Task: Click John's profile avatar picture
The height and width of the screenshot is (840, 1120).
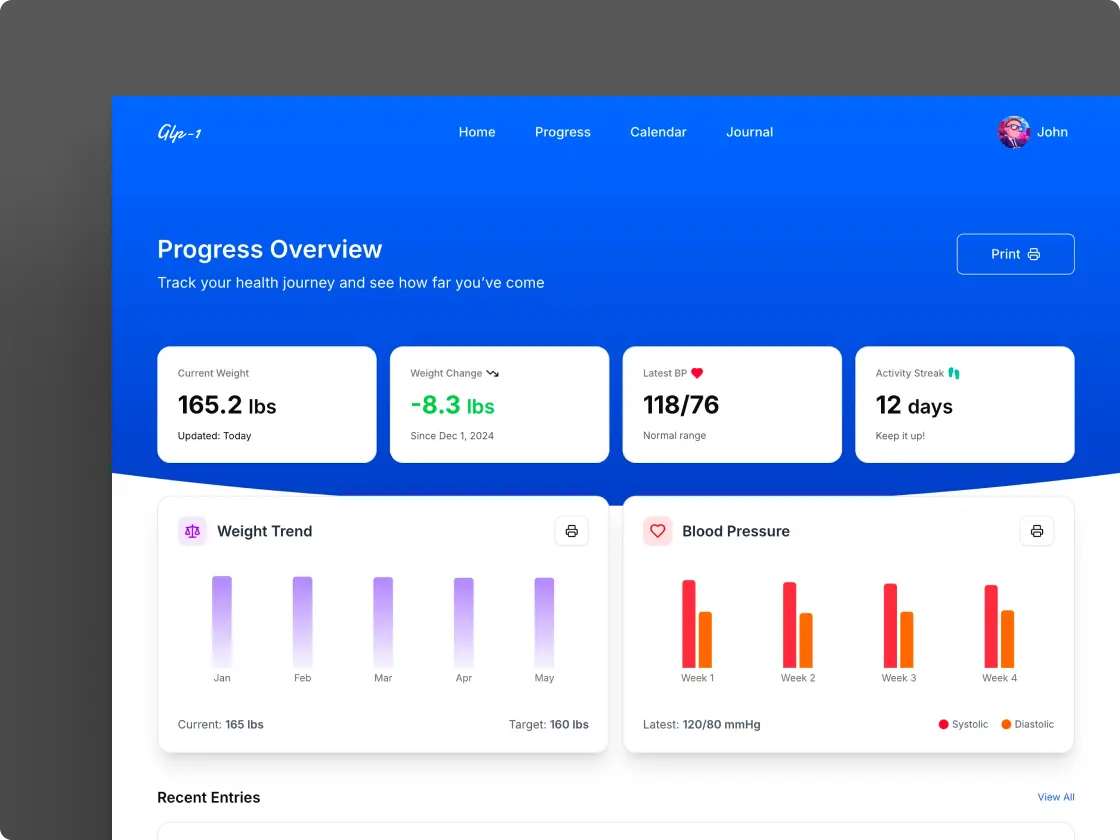Action: (x=1013, y=132)
